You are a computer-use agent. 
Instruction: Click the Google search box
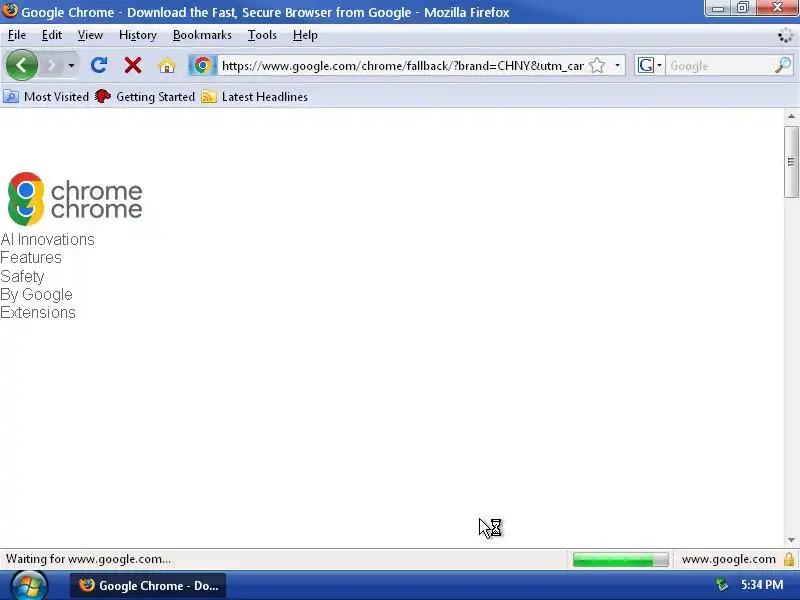pyautogui.click(x=719, y=66)
